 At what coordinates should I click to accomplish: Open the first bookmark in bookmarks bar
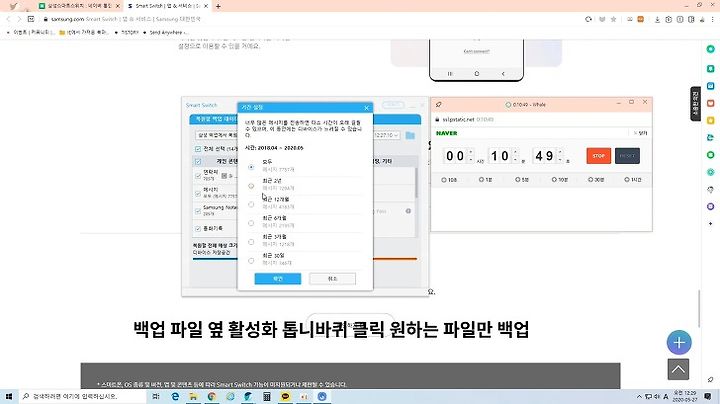coord(31,33)
